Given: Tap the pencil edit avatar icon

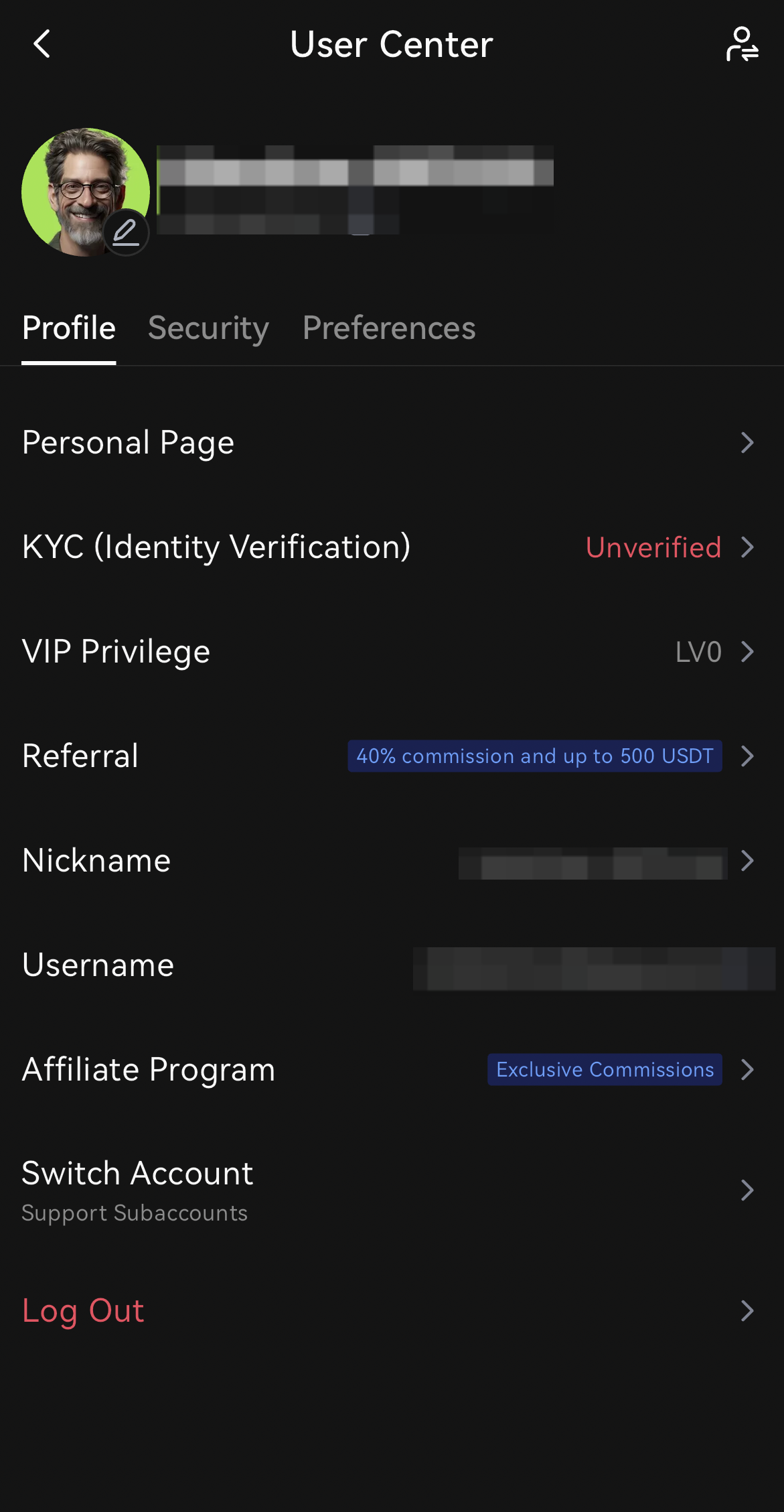Looking at the screenshot, I should [125, 232].
